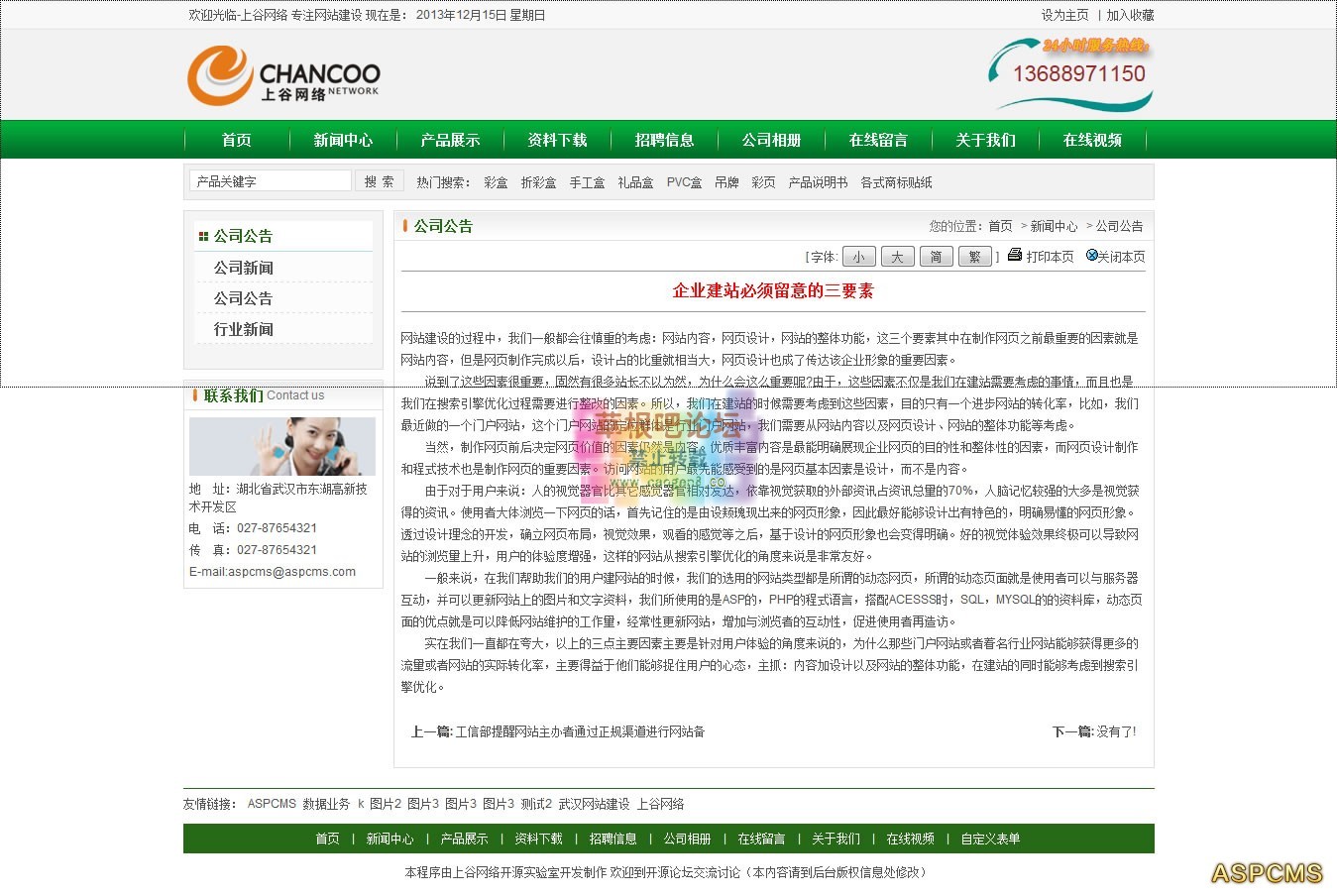Screen dimensions: 1337x896
Task: Click the 产品关键字 search input field
Action: 270,180
